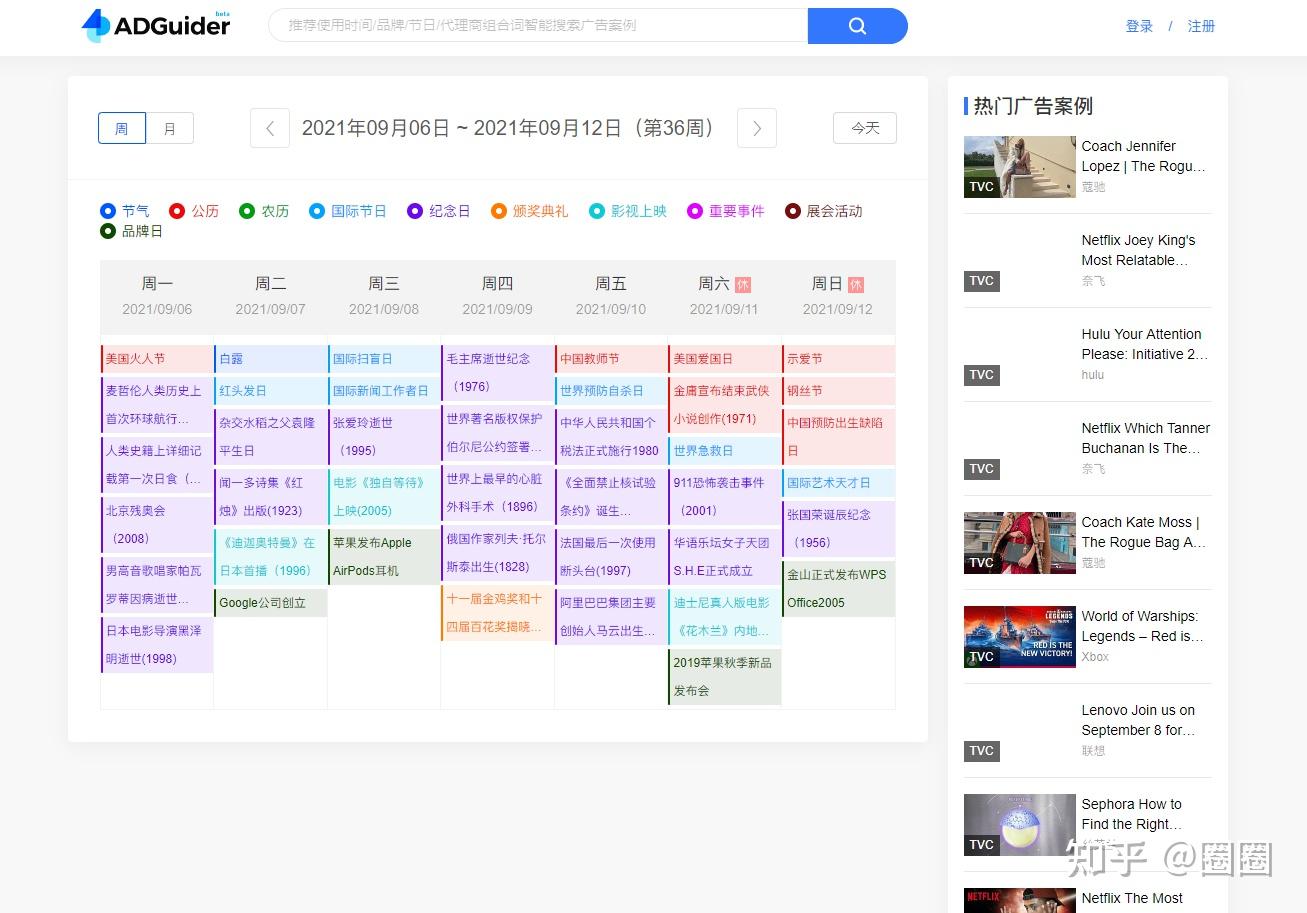Screen dimensions: 1307x913
Task: Toggle the 农历 category filter
Action: click(x=264, y=211)
